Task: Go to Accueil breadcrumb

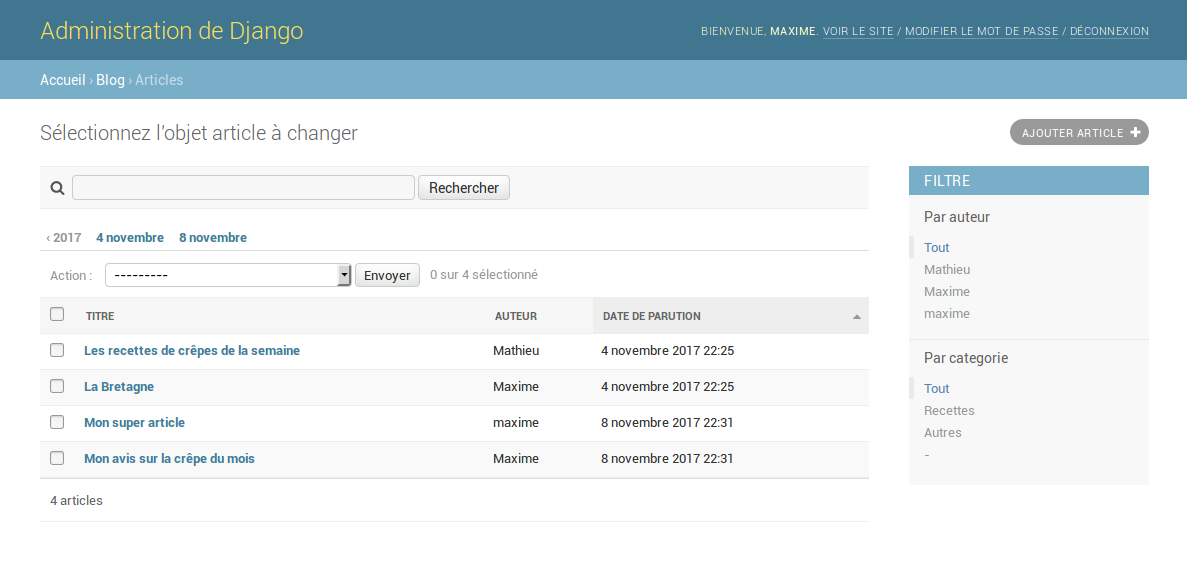Action: pos(63,79)
